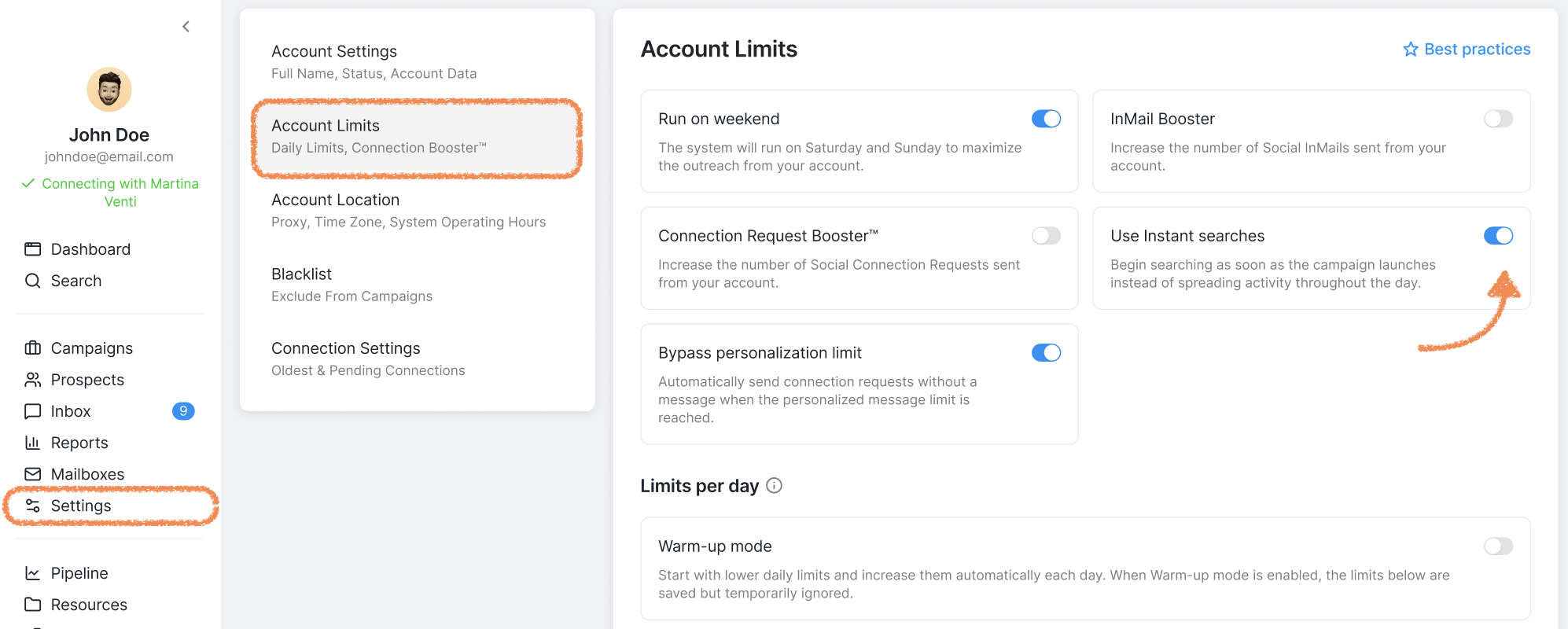
Task: Enable Warm-up mode switch
Action: point(1498,546)
